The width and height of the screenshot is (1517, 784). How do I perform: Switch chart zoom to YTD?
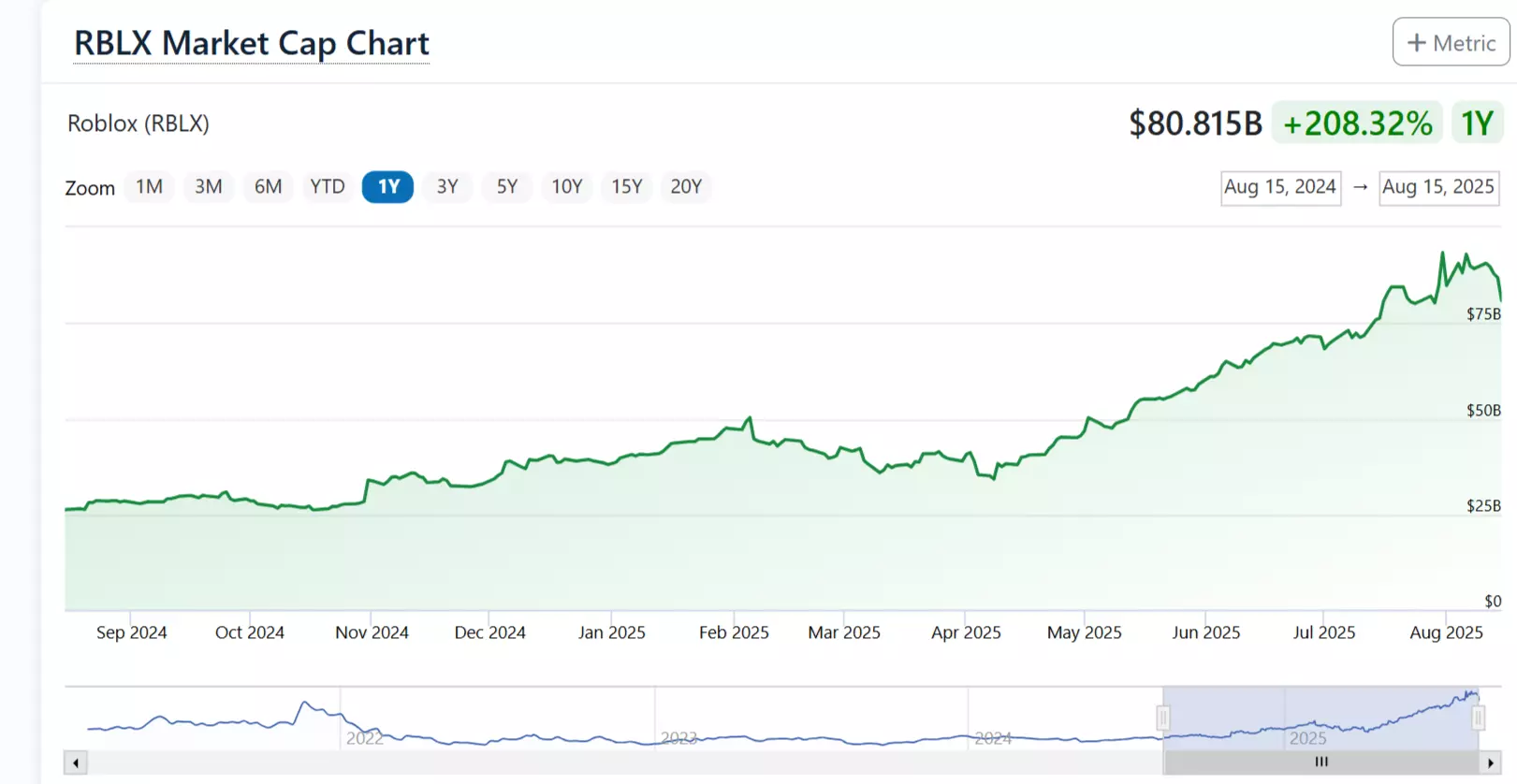[328, 186]
